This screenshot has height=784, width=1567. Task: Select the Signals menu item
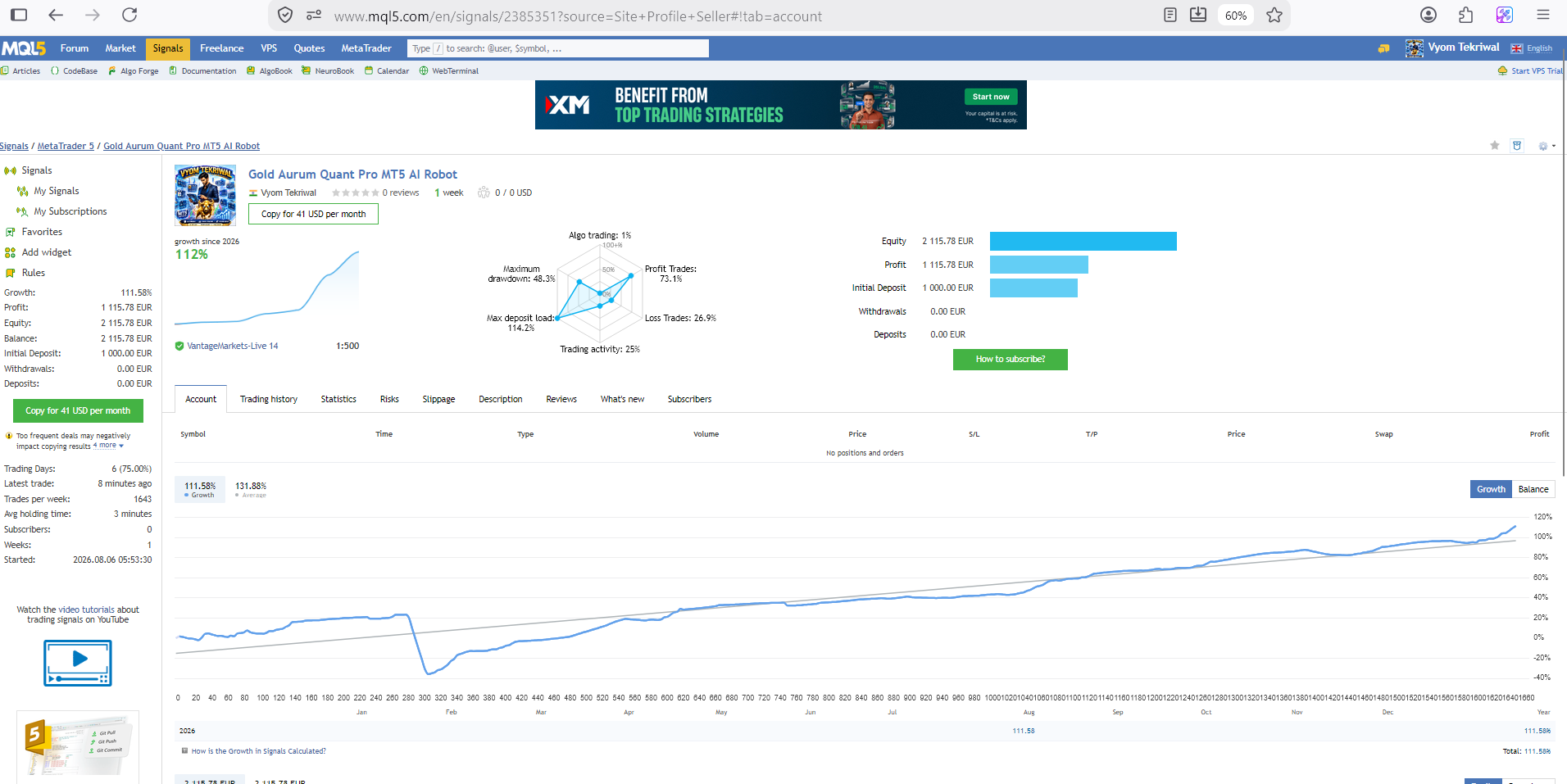(168, 48)
